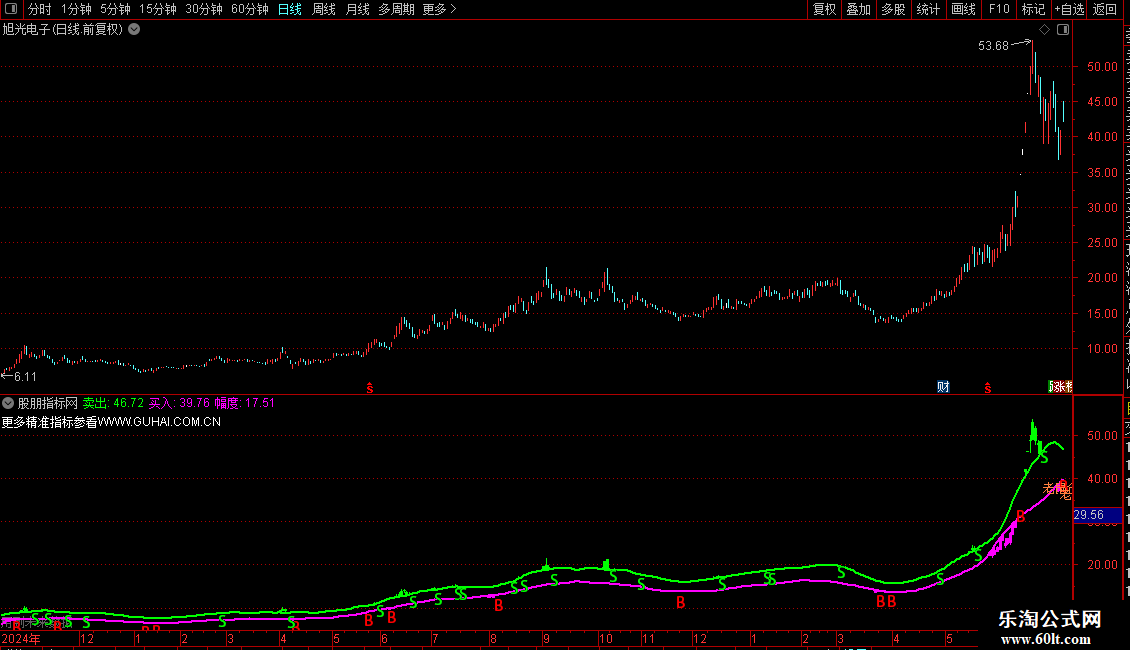Click the 买入: 39.76 indicator value
Screen dimensions: 1130x650
pyautogui.click(x=179, y=403)
